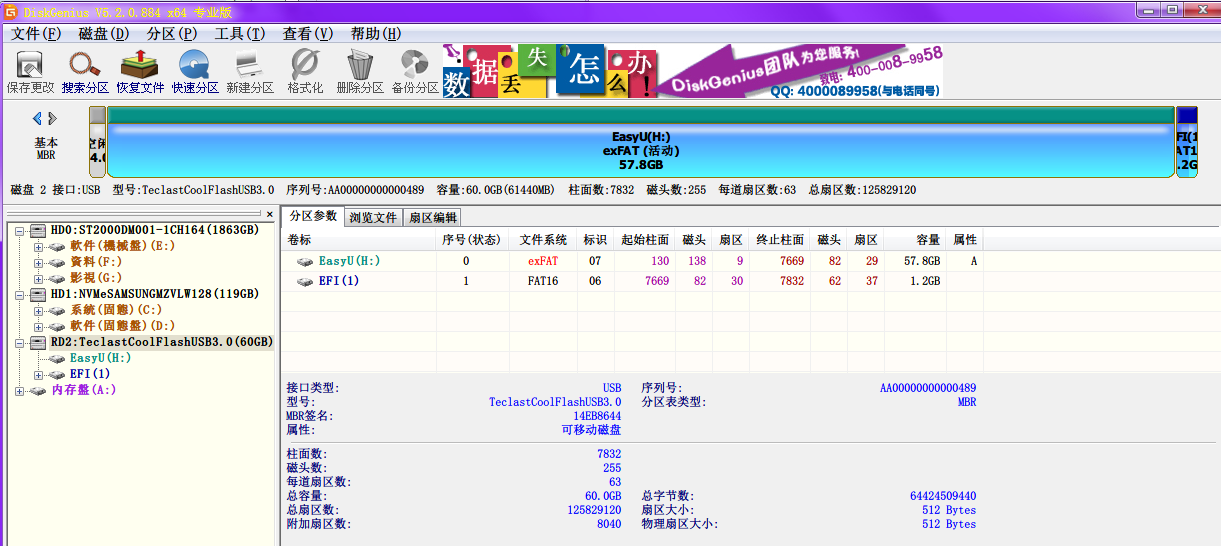Select the gray free-space block on disk map
The width and height of the screenshot is (1221, 546).
(x=97, y=143)
